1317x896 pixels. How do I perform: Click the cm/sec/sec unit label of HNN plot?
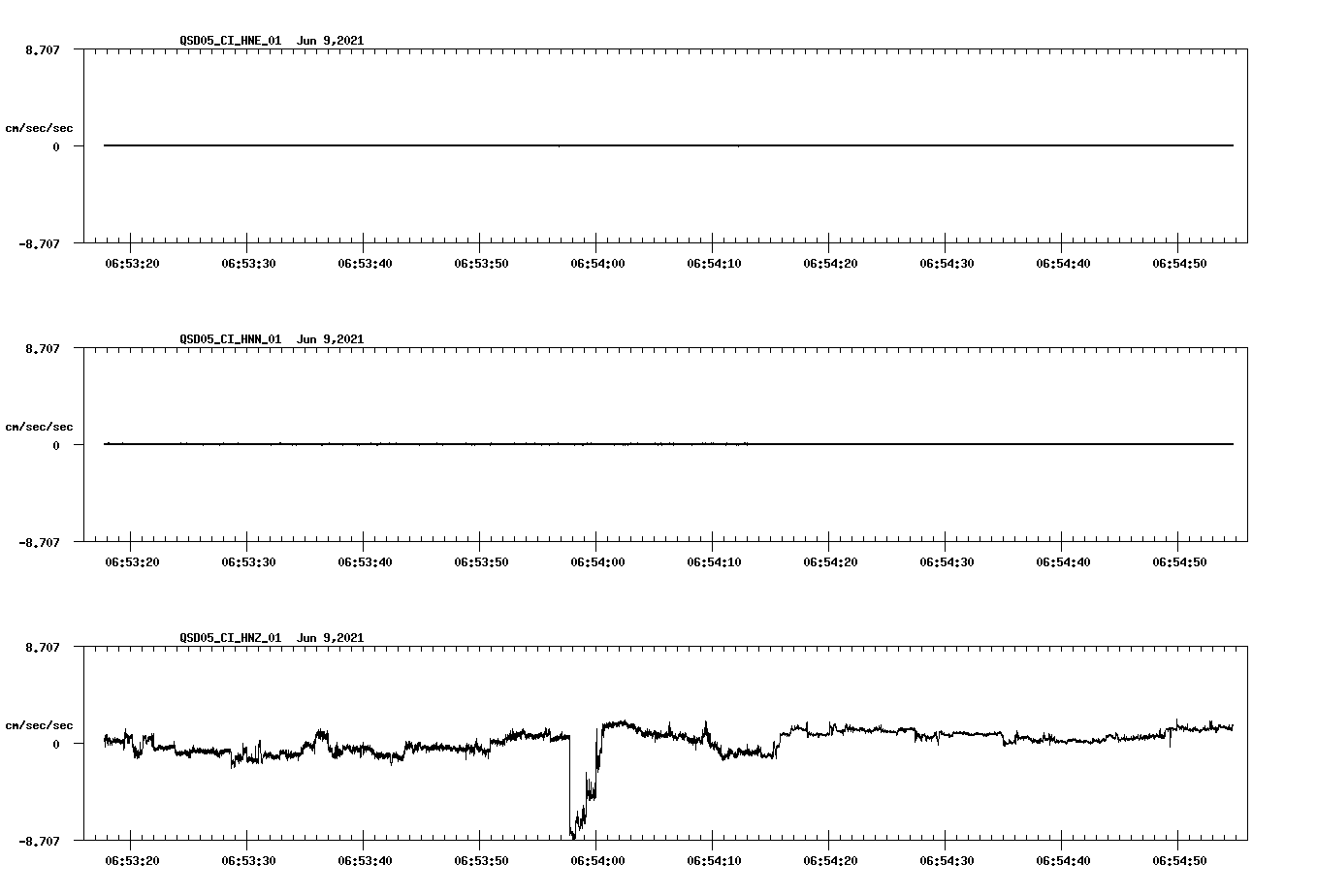click(x=39, y=427)
